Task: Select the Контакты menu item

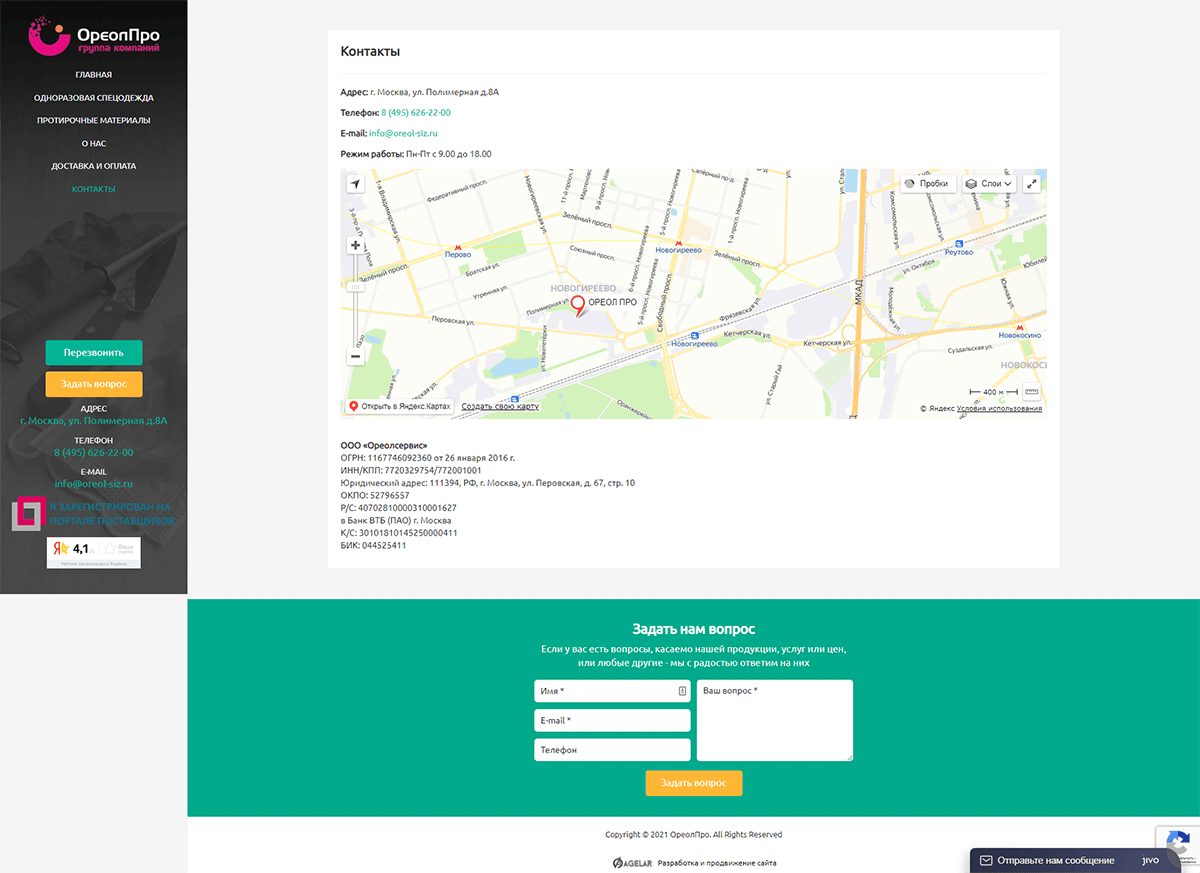Action: (x=94, y=189)
